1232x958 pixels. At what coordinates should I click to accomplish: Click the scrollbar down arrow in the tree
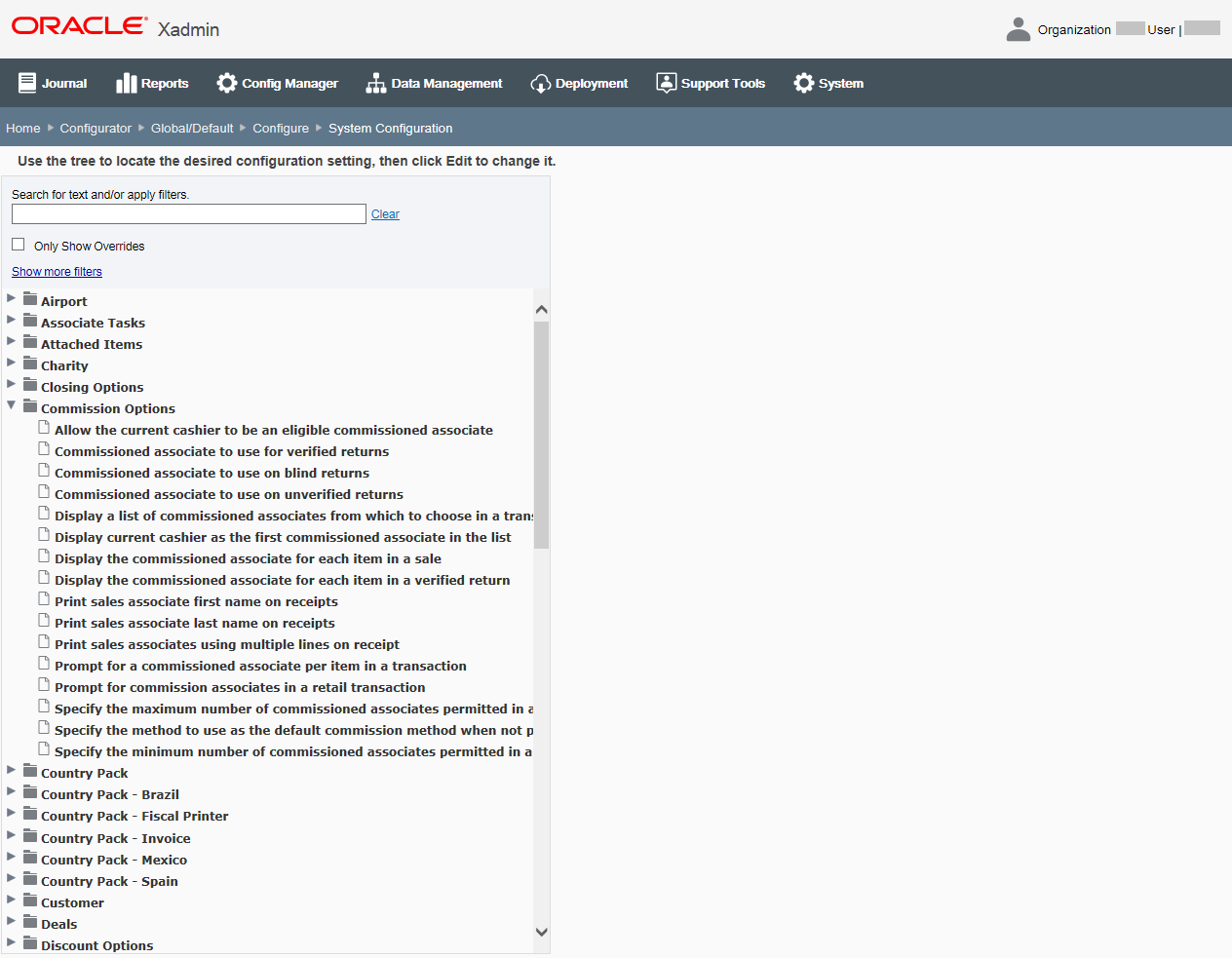point(541,932)
